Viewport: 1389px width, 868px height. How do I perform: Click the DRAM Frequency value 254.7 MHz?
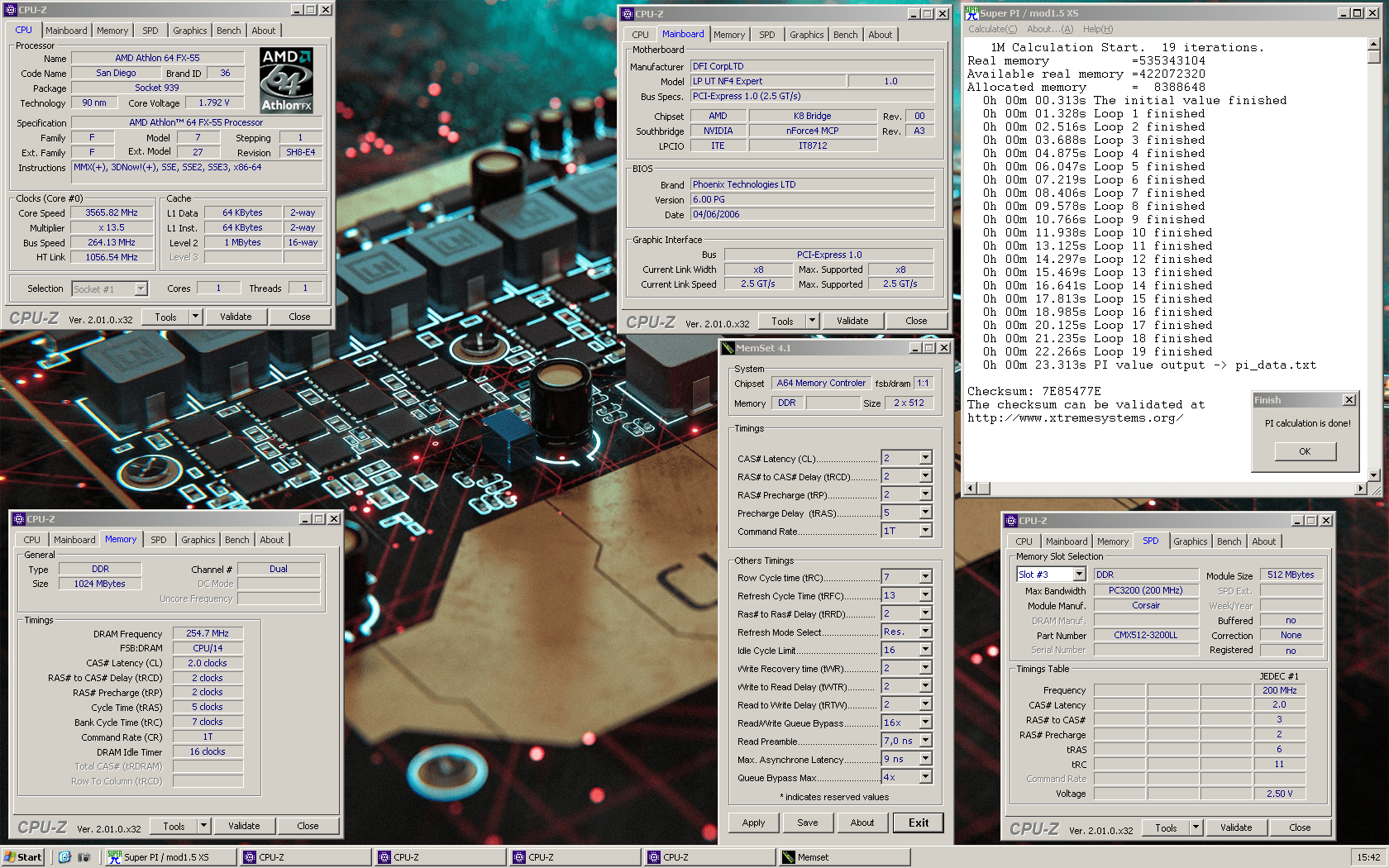tap(208, 633)
